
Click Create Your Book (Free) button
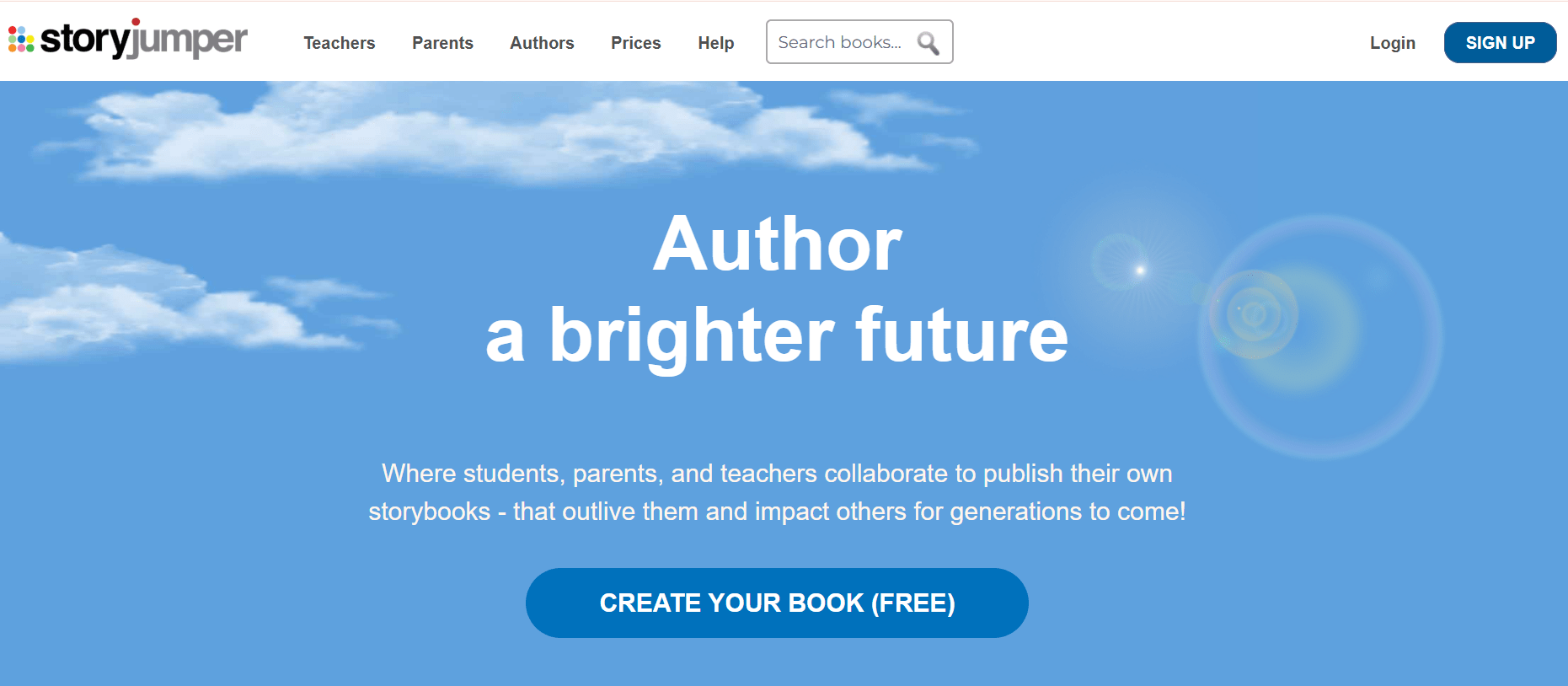pos(777,603)
